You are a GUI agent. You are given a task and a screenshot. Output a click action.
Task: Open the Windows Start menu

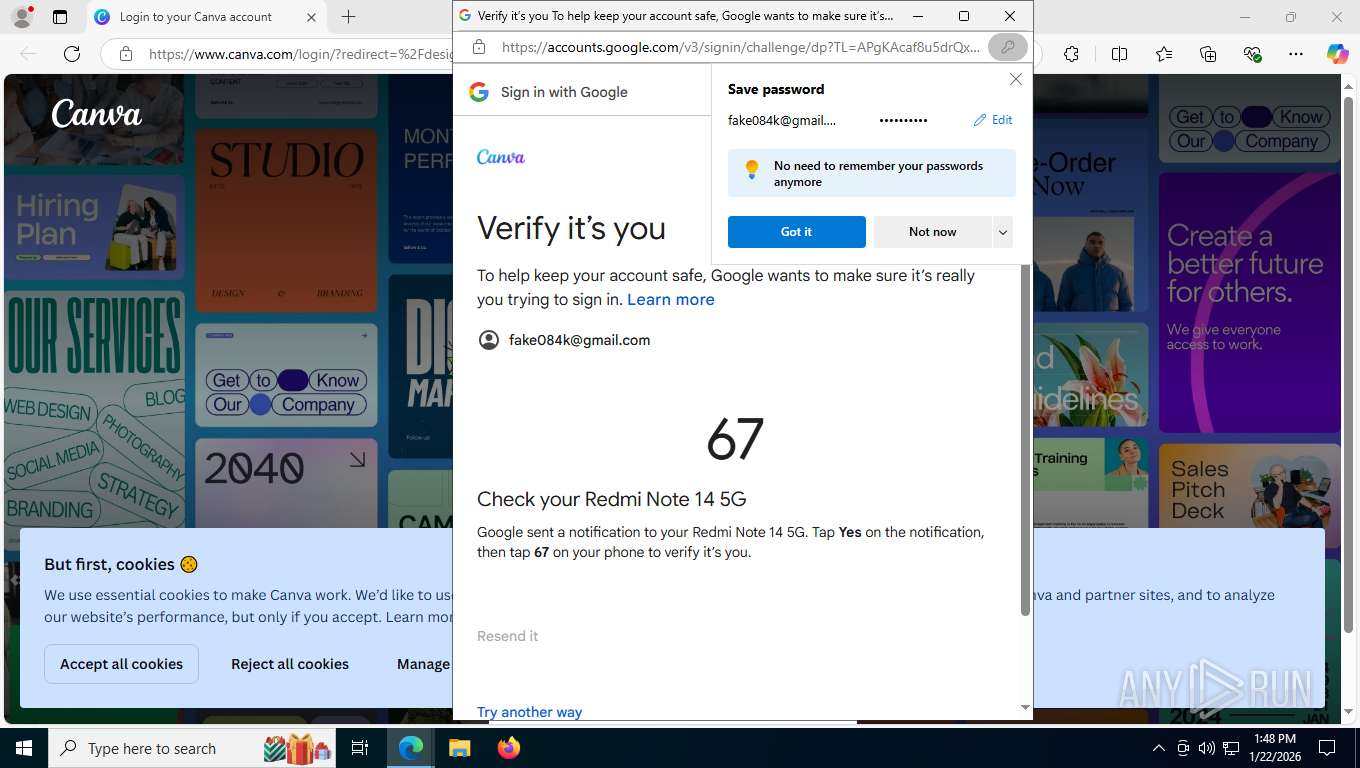24,748
